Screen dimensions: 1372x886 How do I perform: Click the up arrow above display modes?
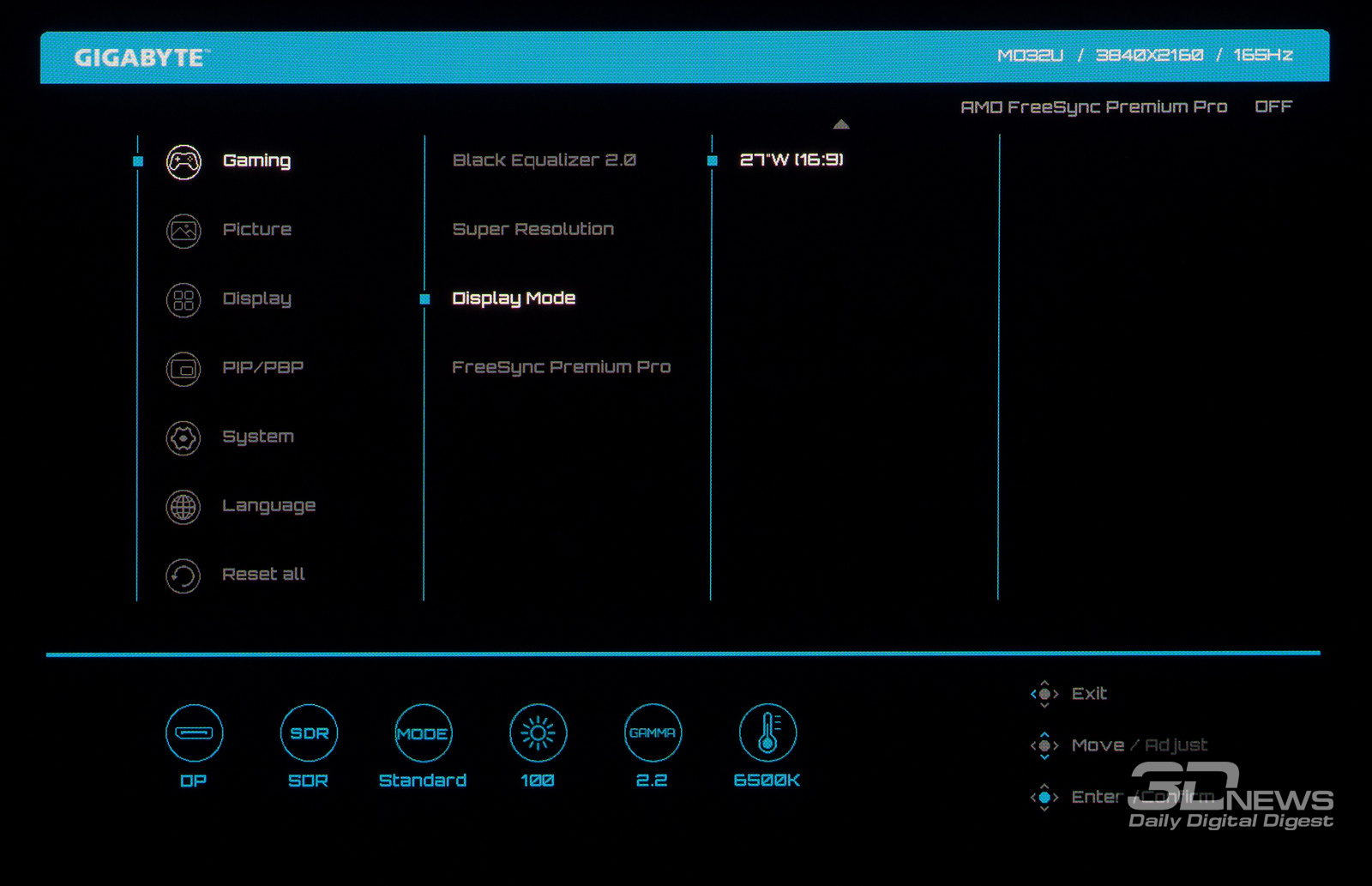click(x=841, y=125)
